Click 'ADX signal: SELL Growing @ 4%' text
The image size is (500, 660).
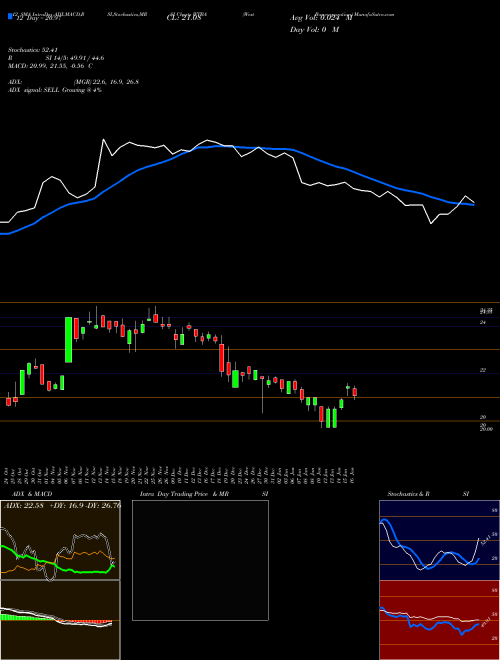pos(55,90)
